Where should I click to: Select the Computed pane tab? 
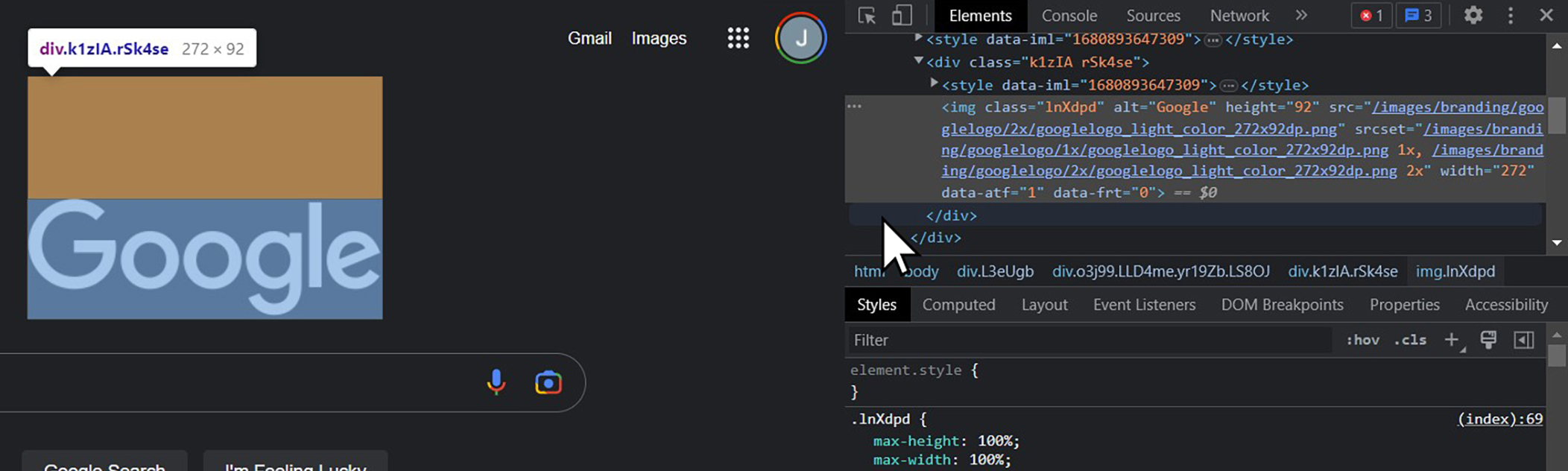(958, 305)
